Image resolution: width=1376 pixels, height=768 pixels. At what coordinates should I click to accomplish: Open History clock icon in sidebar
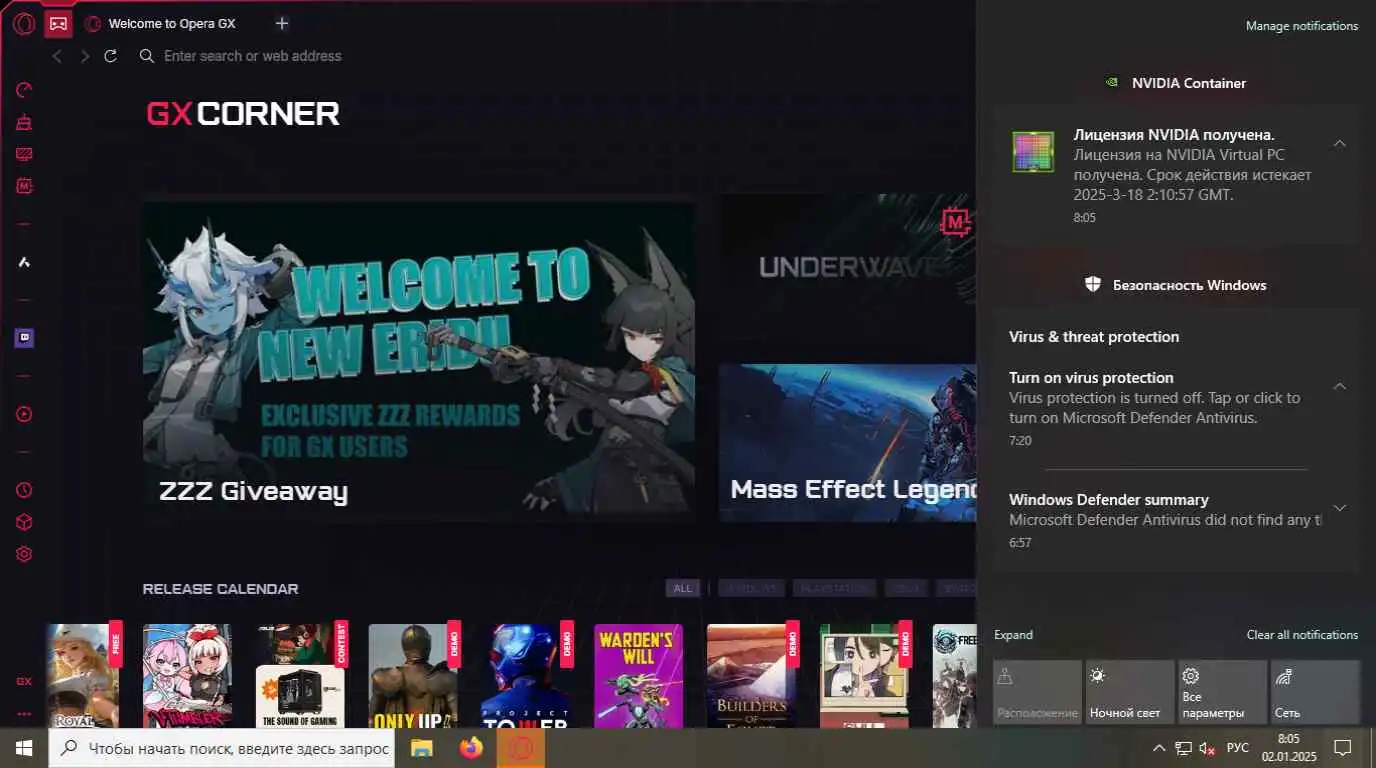pos(24,490)
